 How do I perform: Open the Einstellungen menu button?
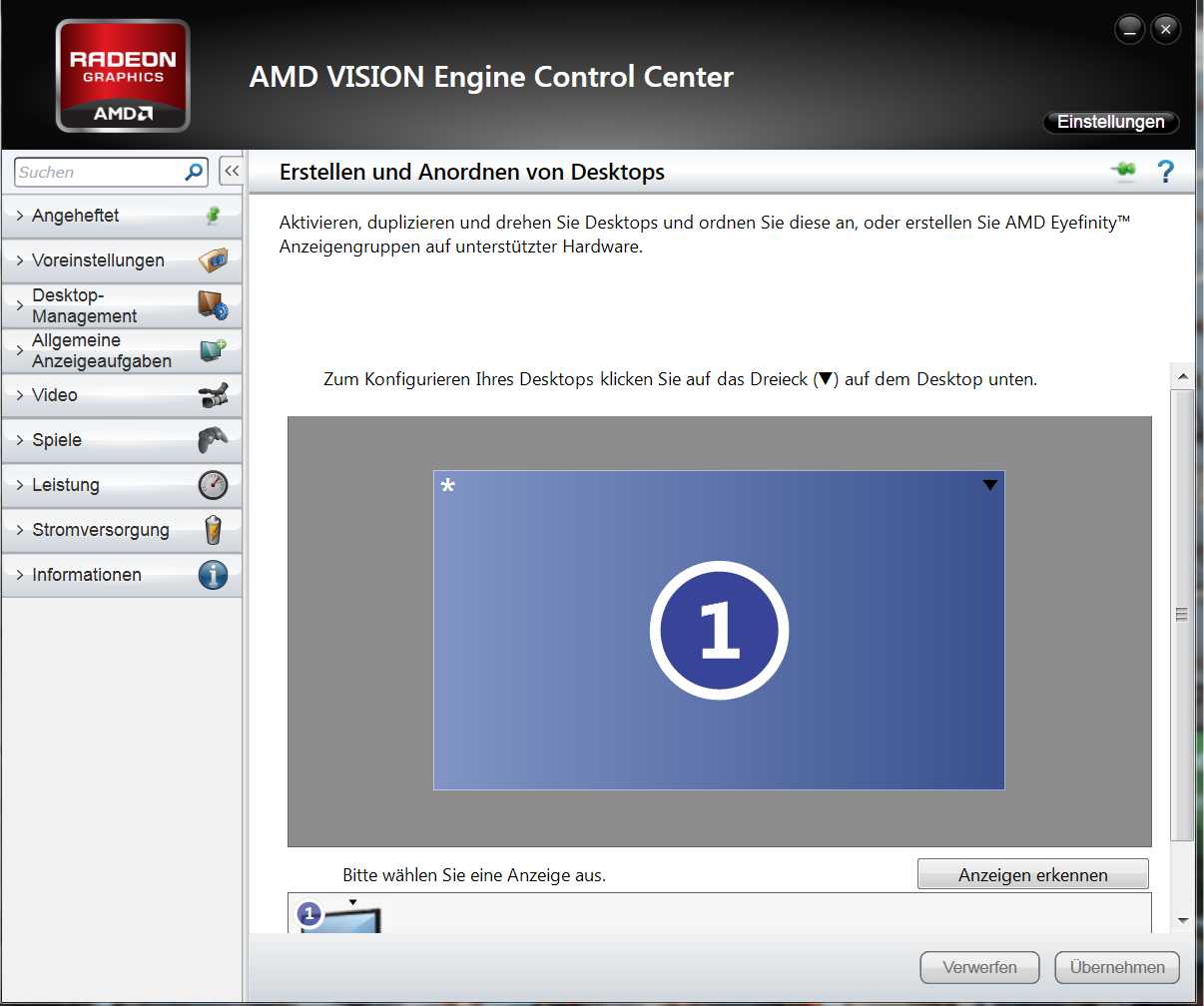pyautogui.click(x=1111, y=122)
